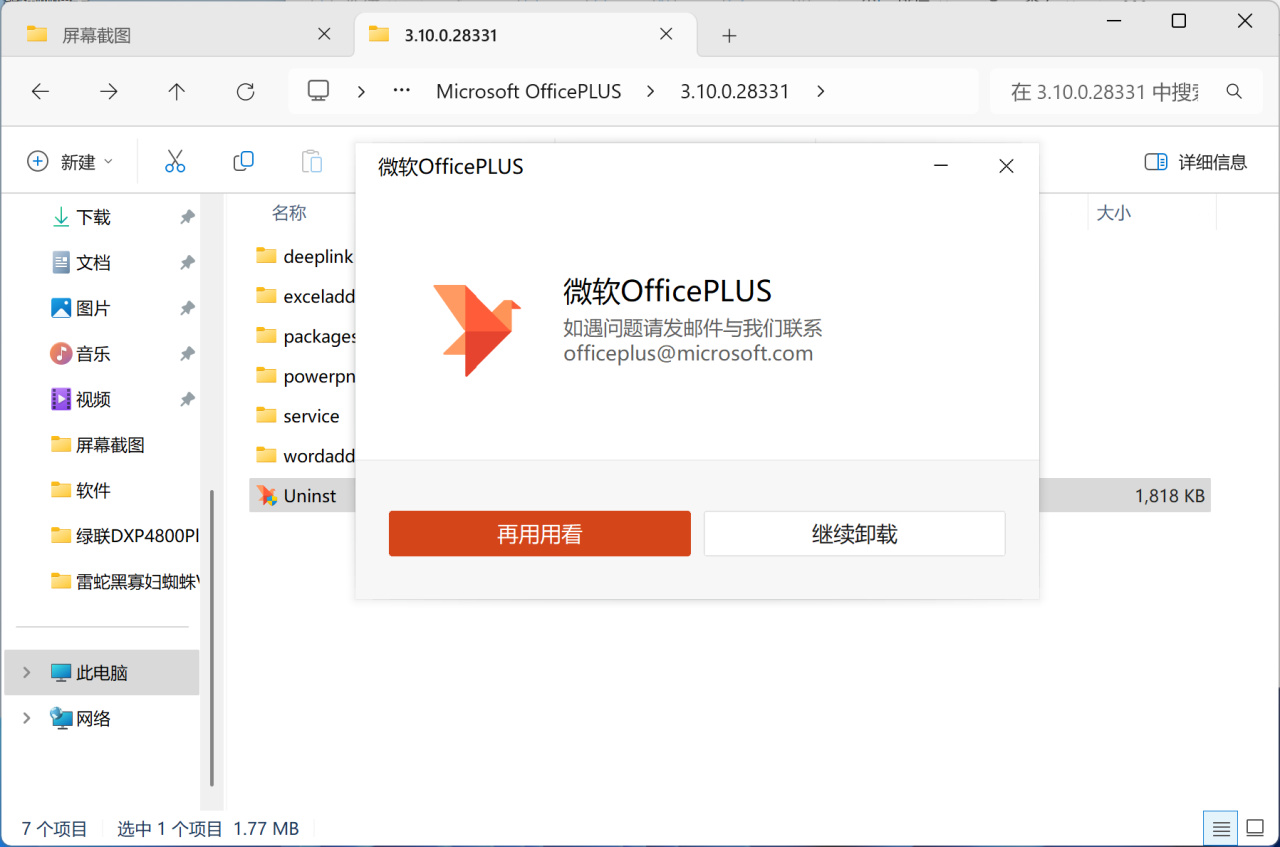Click the deeplink folder icon

pyautogui.click(x=266, y=256)
